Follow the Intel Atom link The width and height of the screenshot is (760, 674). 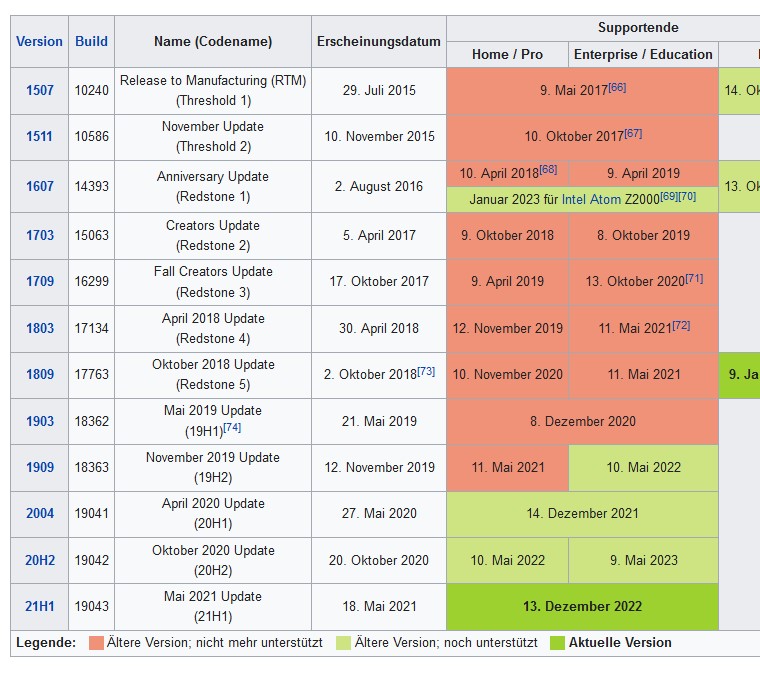point(591,200)
